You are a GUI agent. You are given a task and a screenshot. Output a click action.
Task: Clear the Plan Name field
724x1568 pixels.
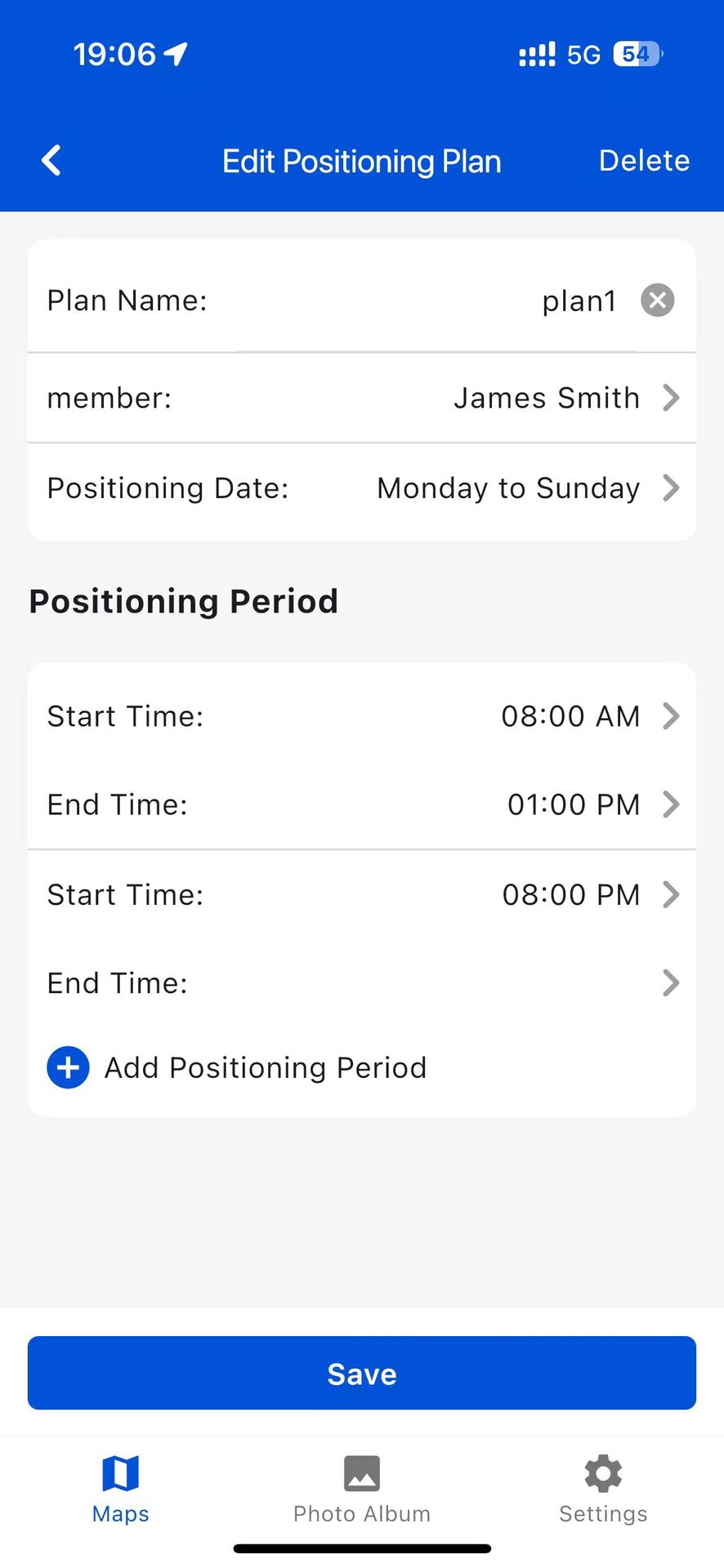pyautogui.click(x=657, y=301)
